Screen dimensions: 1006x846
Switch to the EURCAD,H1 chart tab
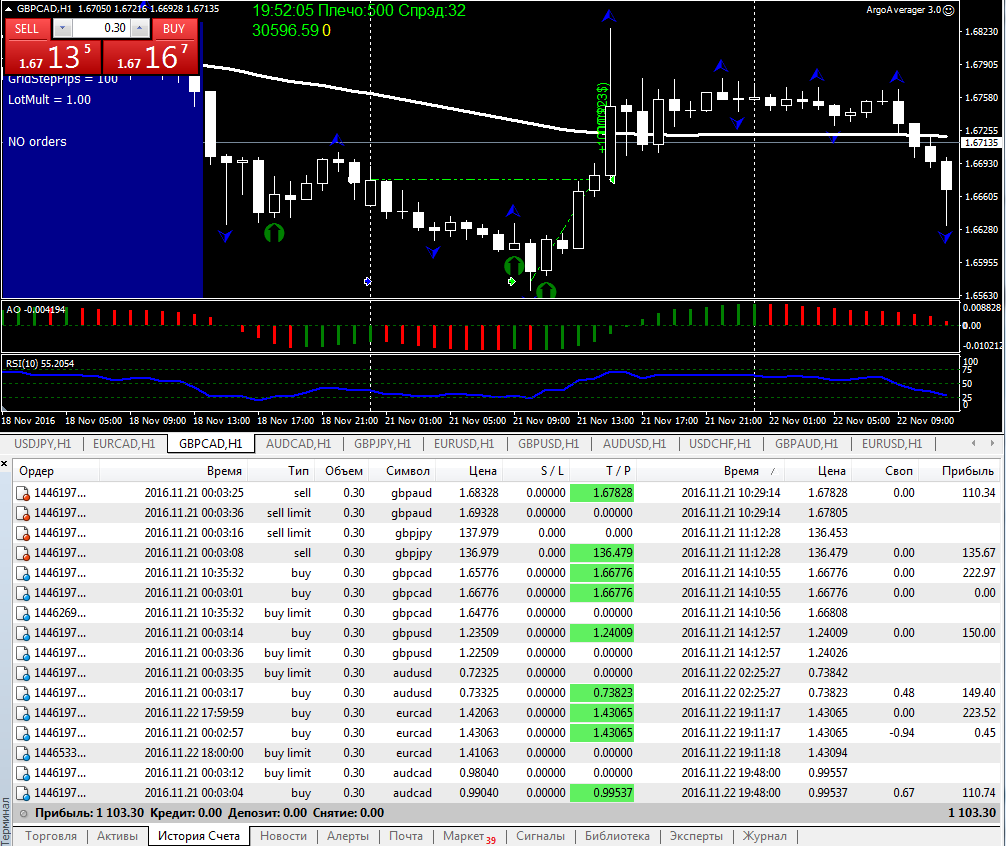pyautogui.click(x=124, y=444)
